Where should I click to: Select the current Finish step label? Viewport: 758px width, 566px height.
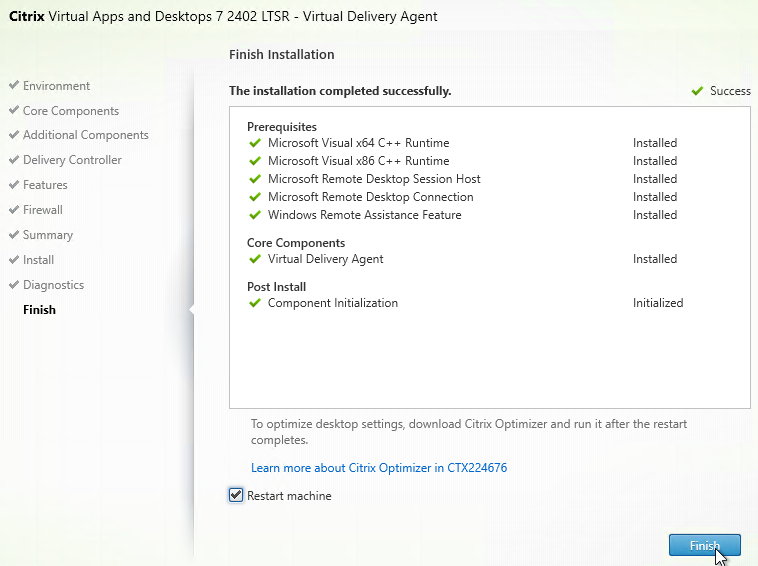point(39,310)
